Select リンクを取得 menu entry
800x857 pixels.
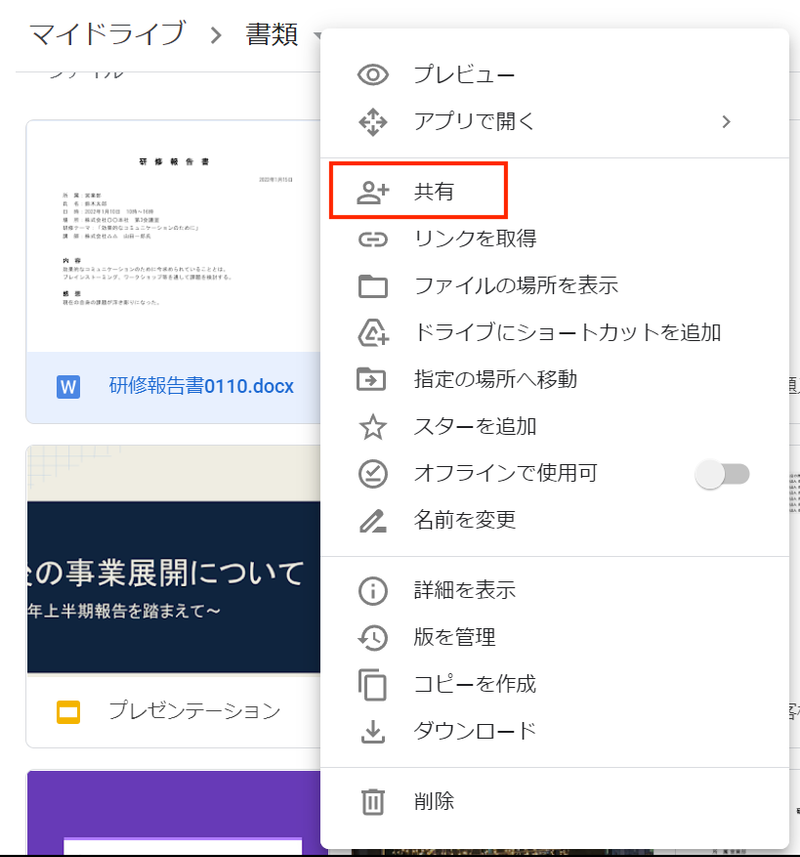[554, 239]
